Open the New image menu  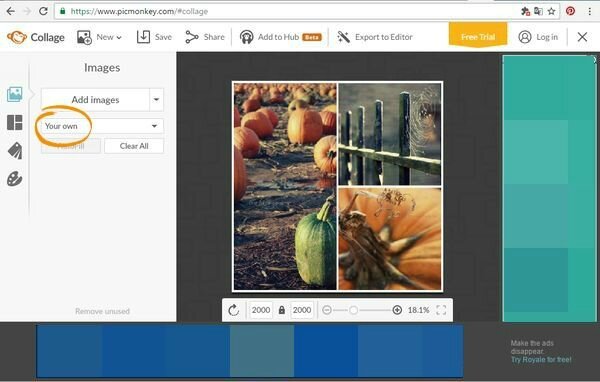coord(99,37)
